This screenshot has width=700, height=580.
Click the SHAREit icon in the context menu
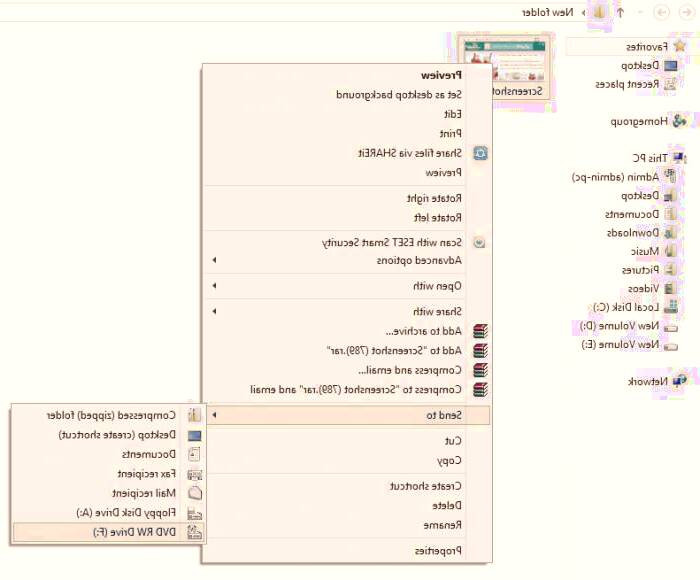[480, 153]
